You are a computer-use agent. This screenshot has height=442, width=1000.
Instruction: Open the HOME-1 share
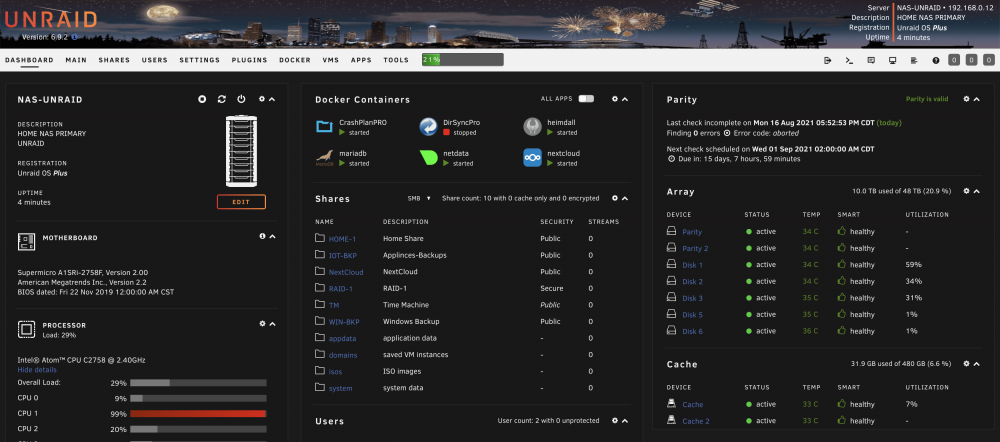click(342, 239)
